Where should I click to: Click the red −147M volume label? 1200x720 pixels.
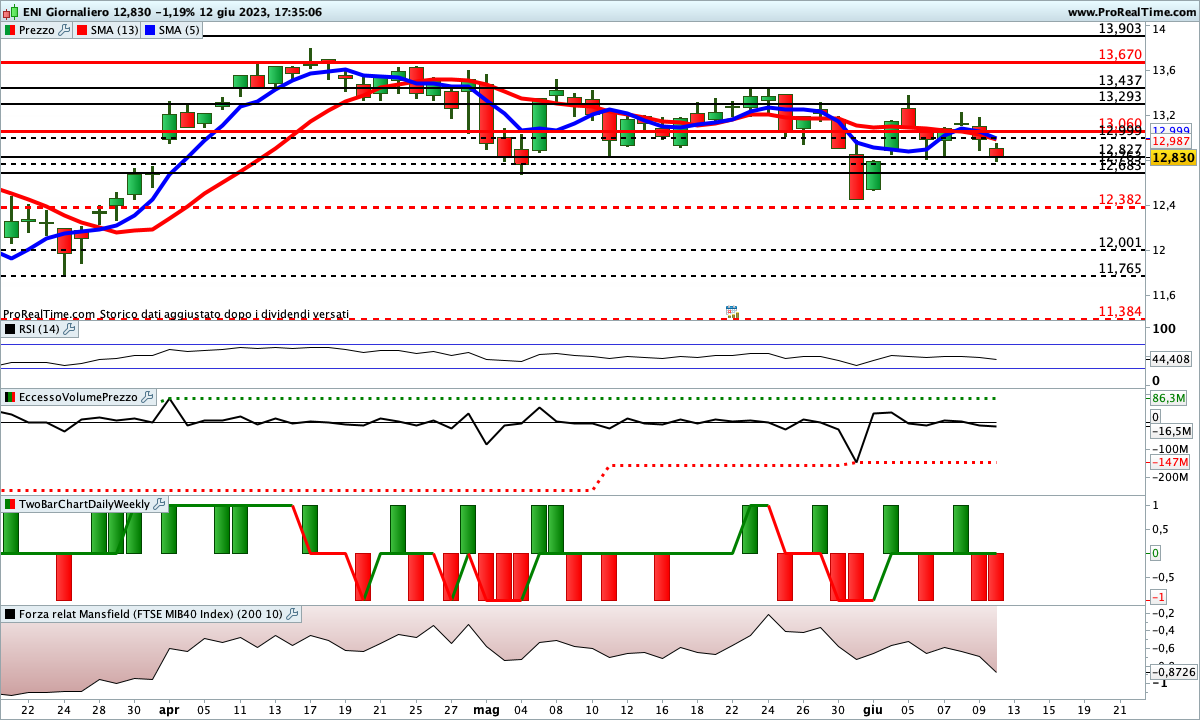tap(1169, 462)
